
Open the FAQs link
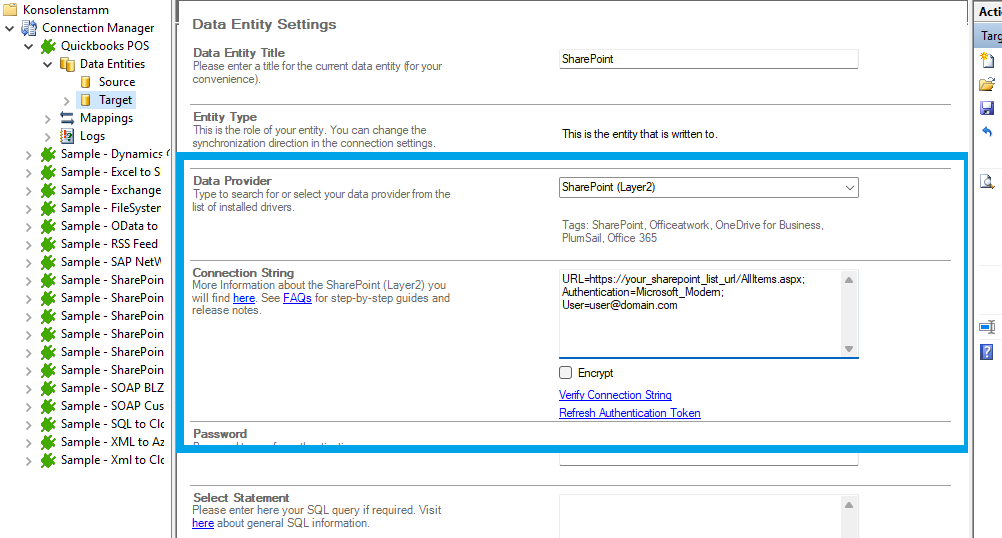(297, 298)
